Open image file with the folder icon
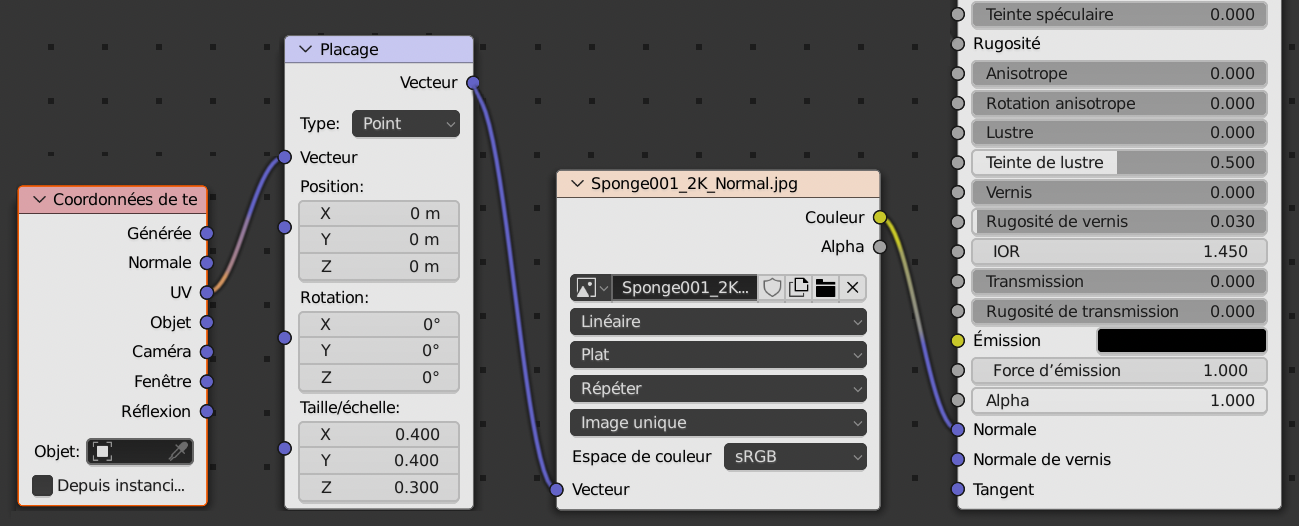 [x=825, y=288]
